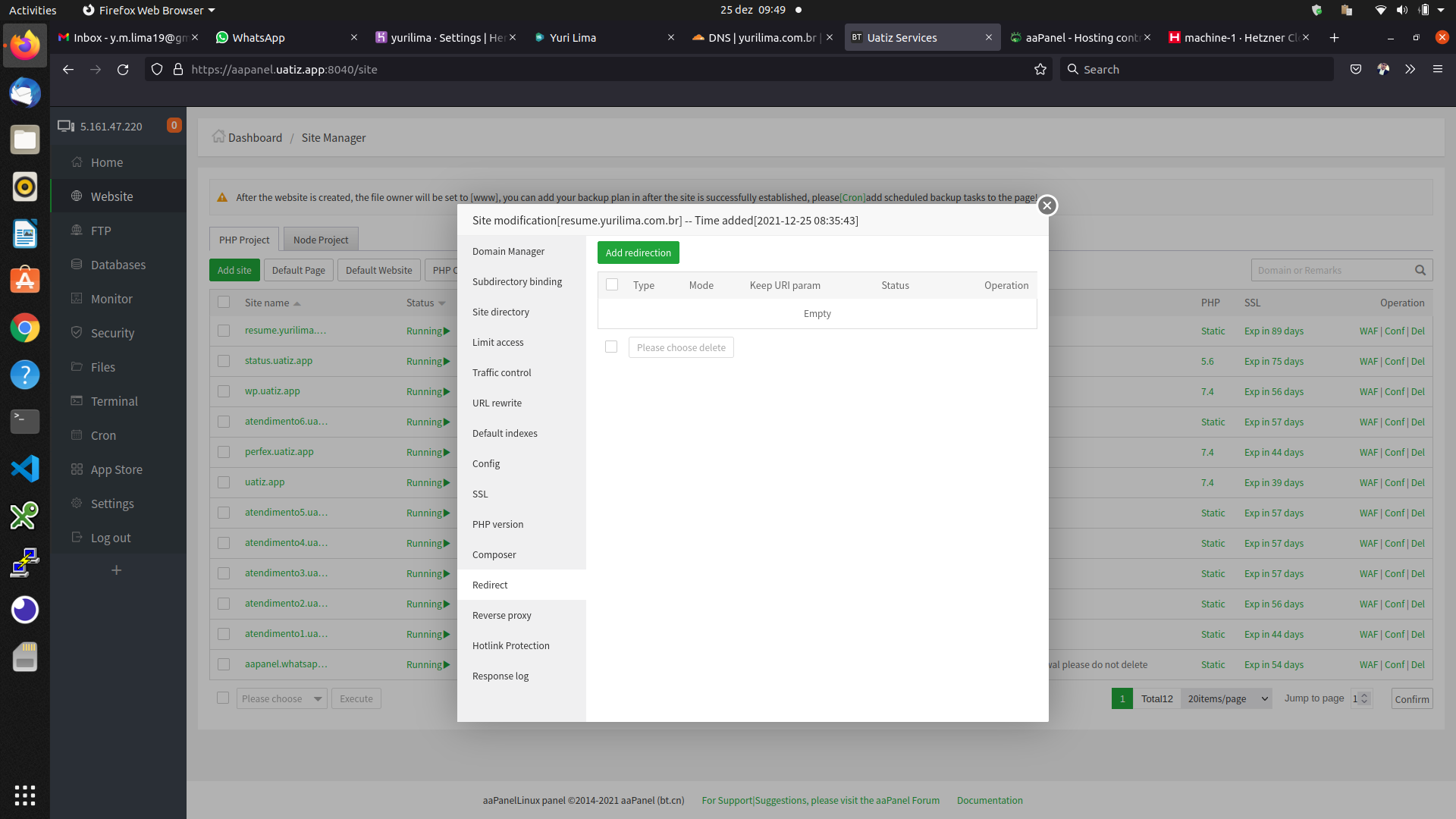This screenshot has width=1456, height=819.
Task: Click the Dashboard home icon in breadcrumb
Action: click(x=218, y=137)
